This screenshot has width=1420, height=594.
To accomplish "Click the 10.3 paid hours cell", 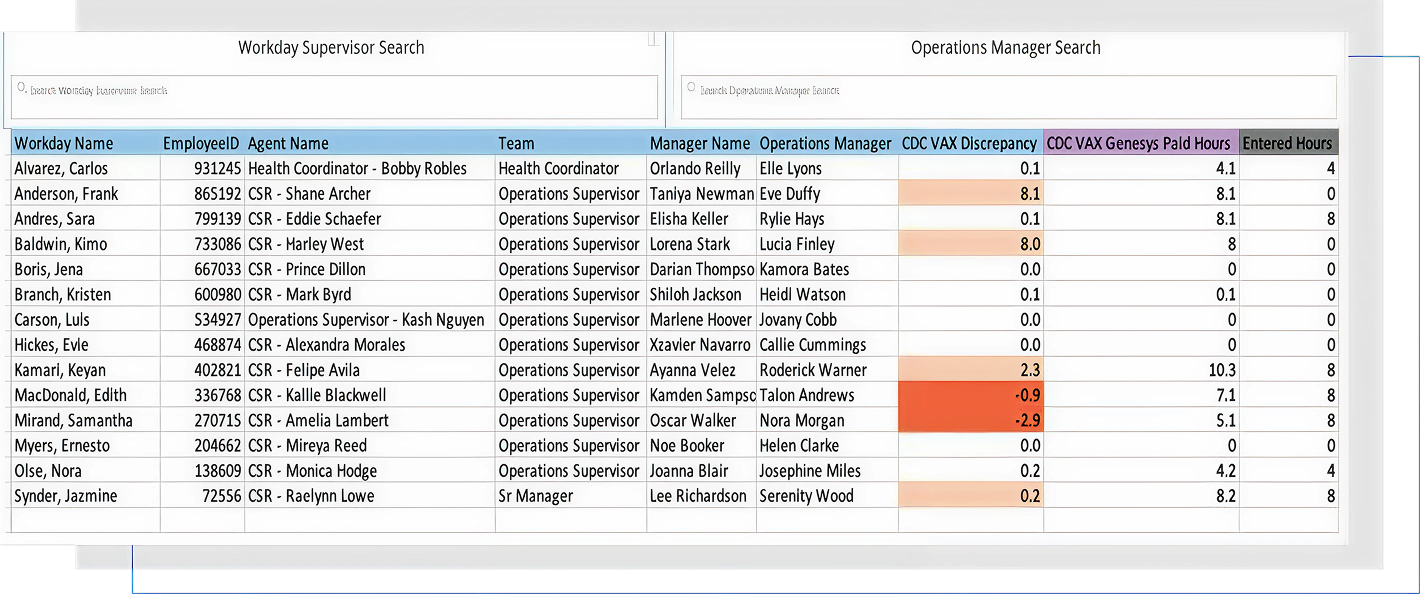I will coord(1141,370).
